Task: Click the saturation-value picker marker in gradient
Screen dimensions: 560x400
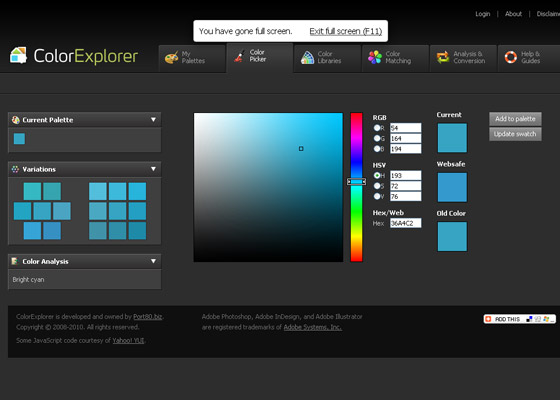Action: point(301,149)
